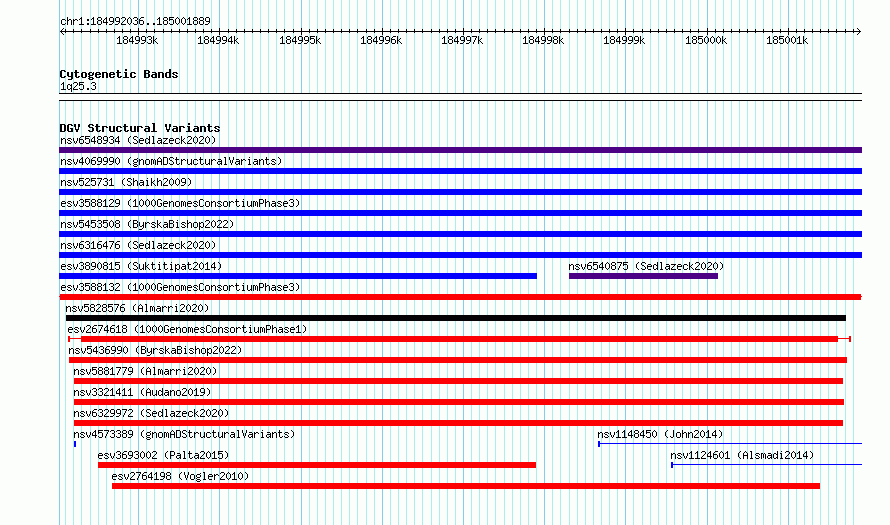Click the 1q25.3 band label
The image size is (890, 525).
(x=78, y=86)
